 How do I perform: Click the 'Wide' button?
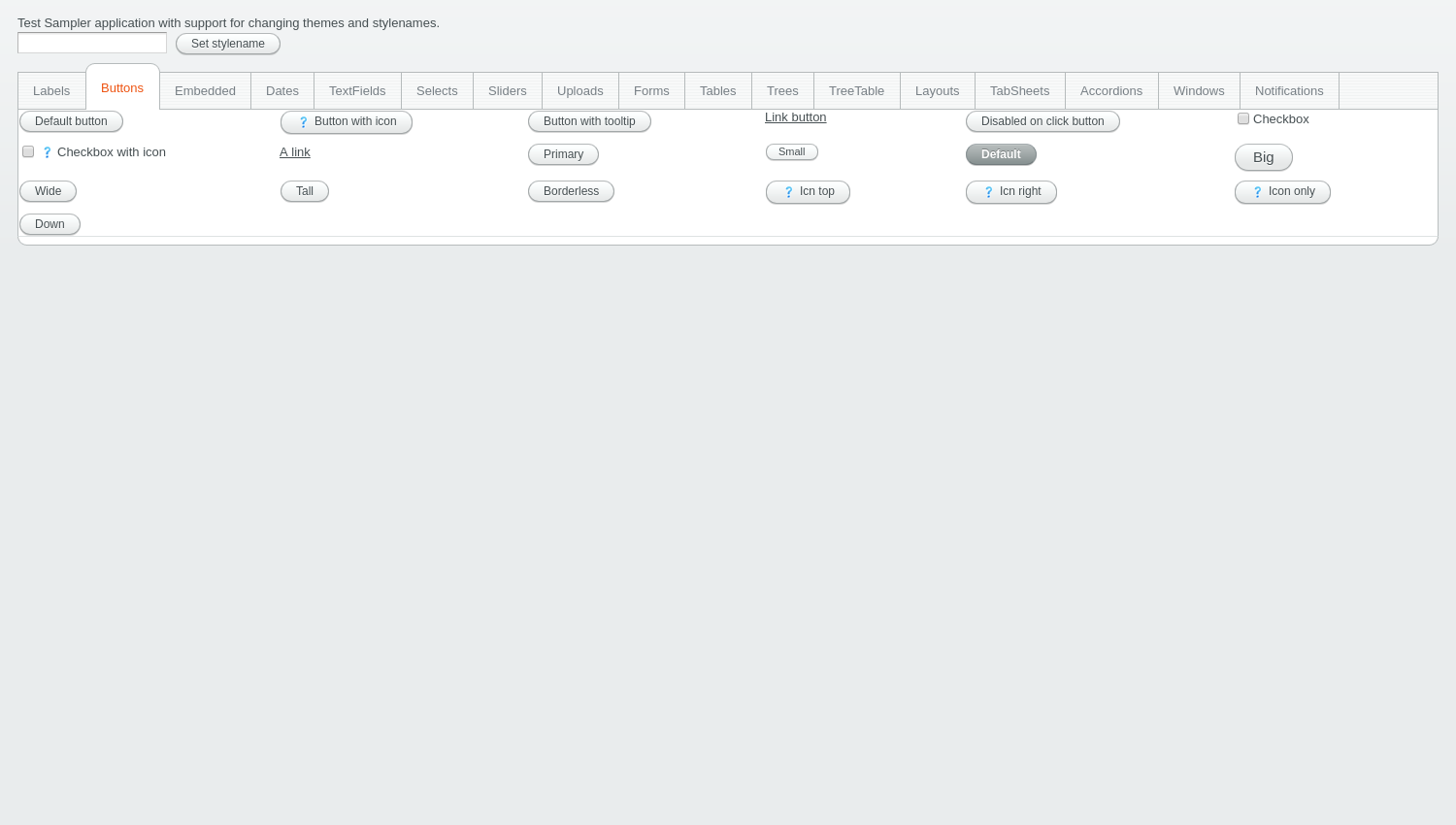[48, 191]
